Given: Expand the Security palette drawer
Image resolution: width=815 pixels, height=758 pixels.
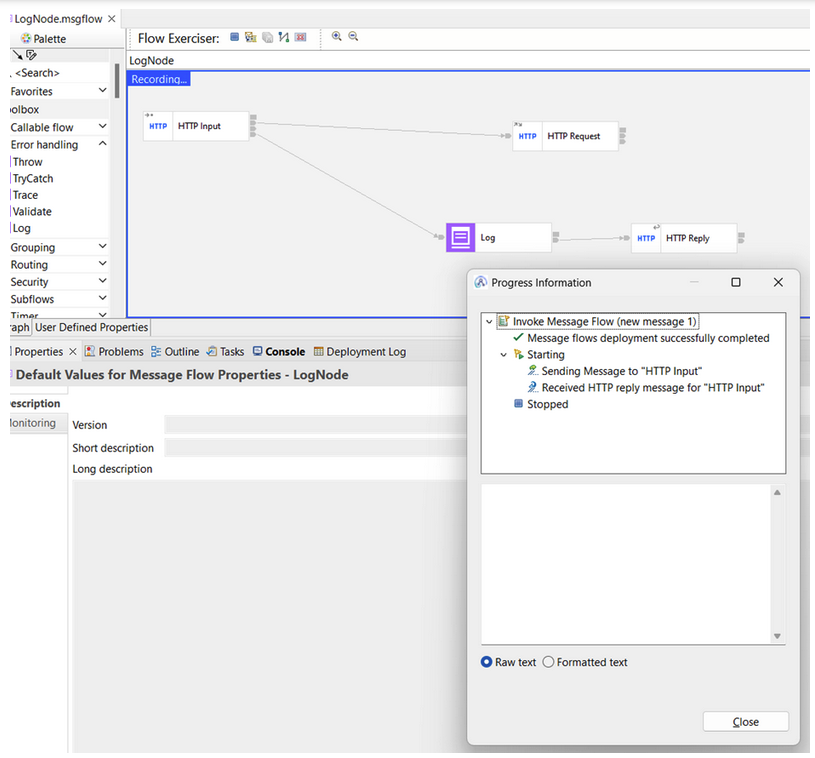Looking at the screenshot, I should 102,281.
